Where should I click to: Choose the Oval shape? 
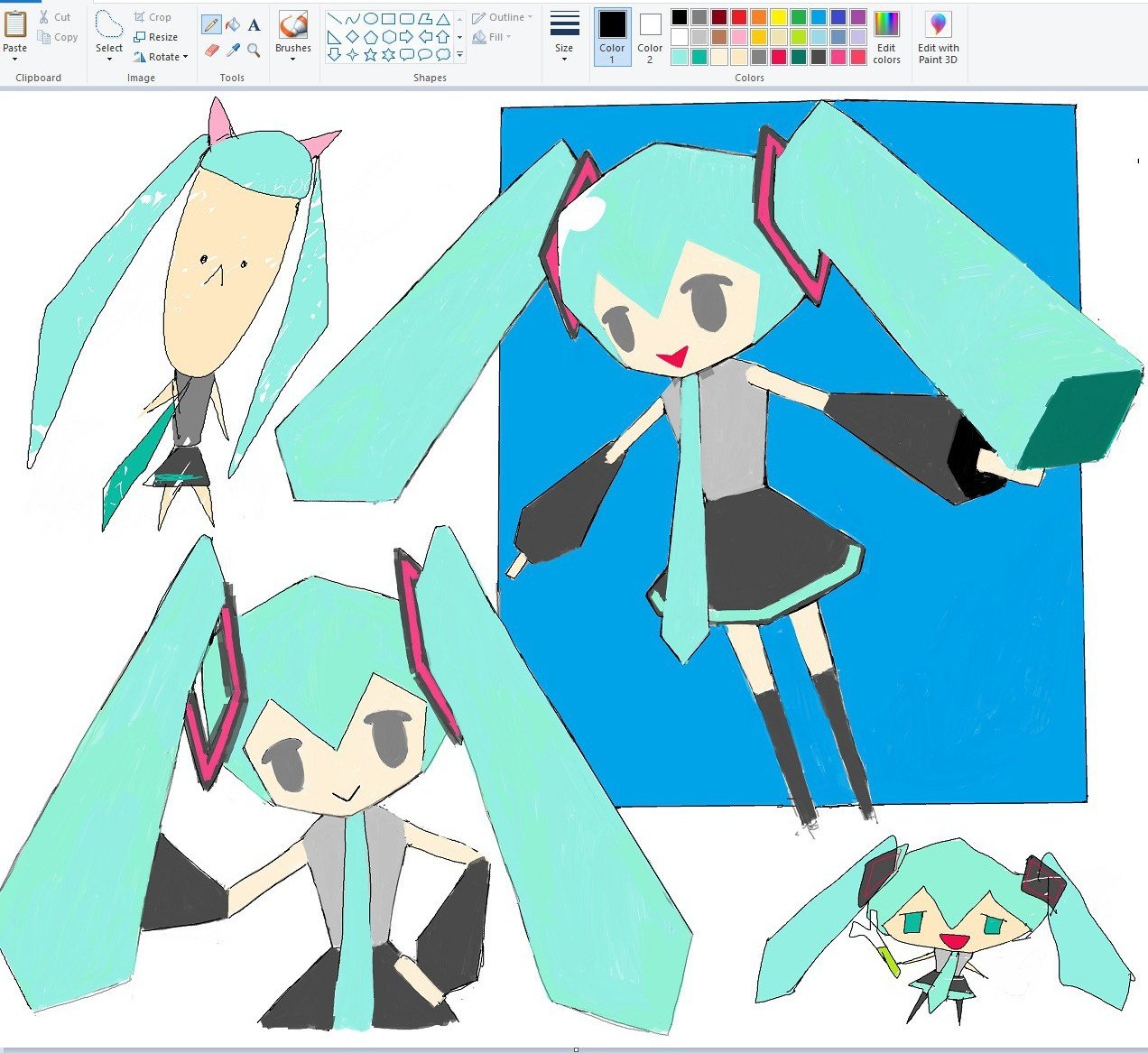pos(370,18)
